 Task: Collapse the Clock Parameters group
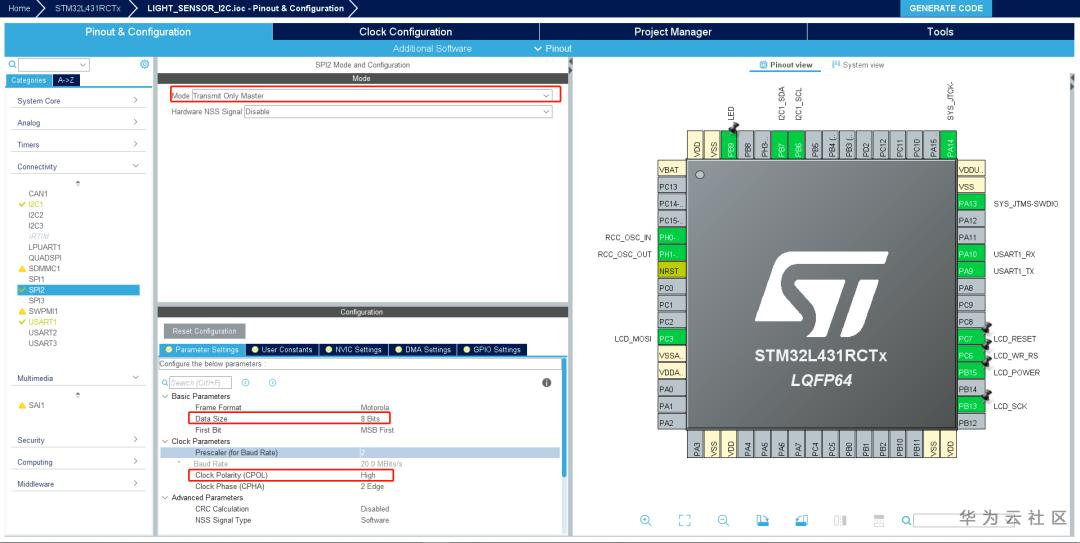[165, 441]
